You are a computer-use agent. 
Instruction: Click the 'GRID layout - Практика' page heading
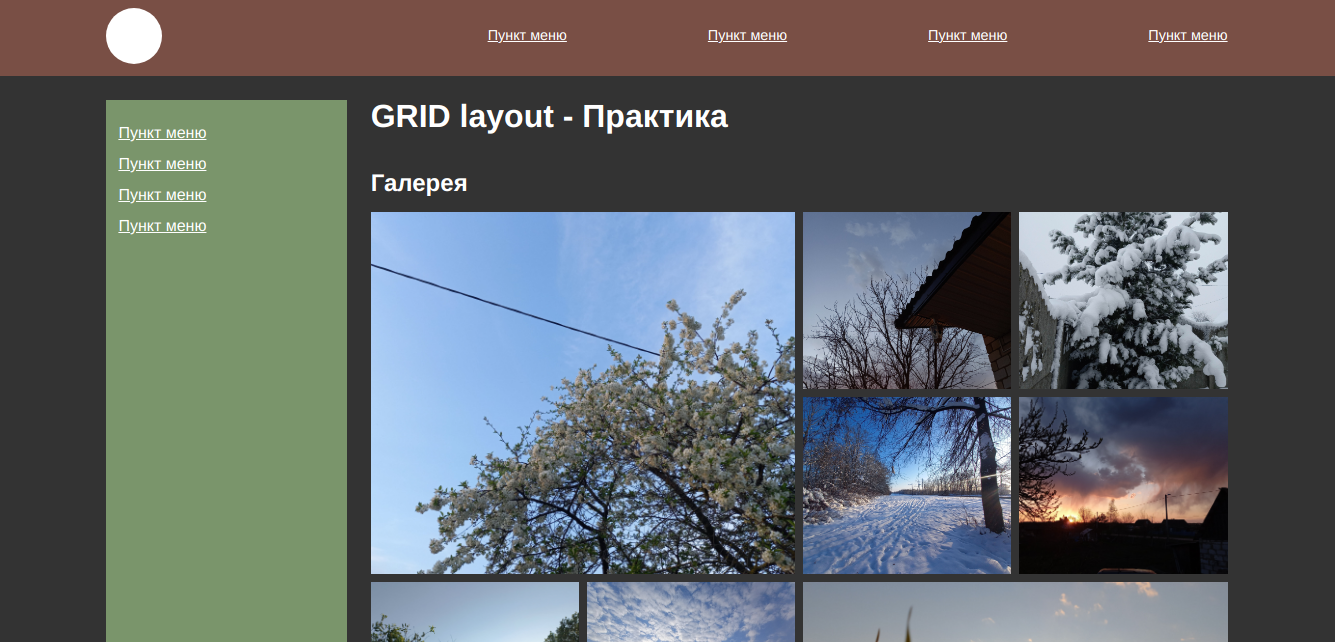click(x=549, y=116)
